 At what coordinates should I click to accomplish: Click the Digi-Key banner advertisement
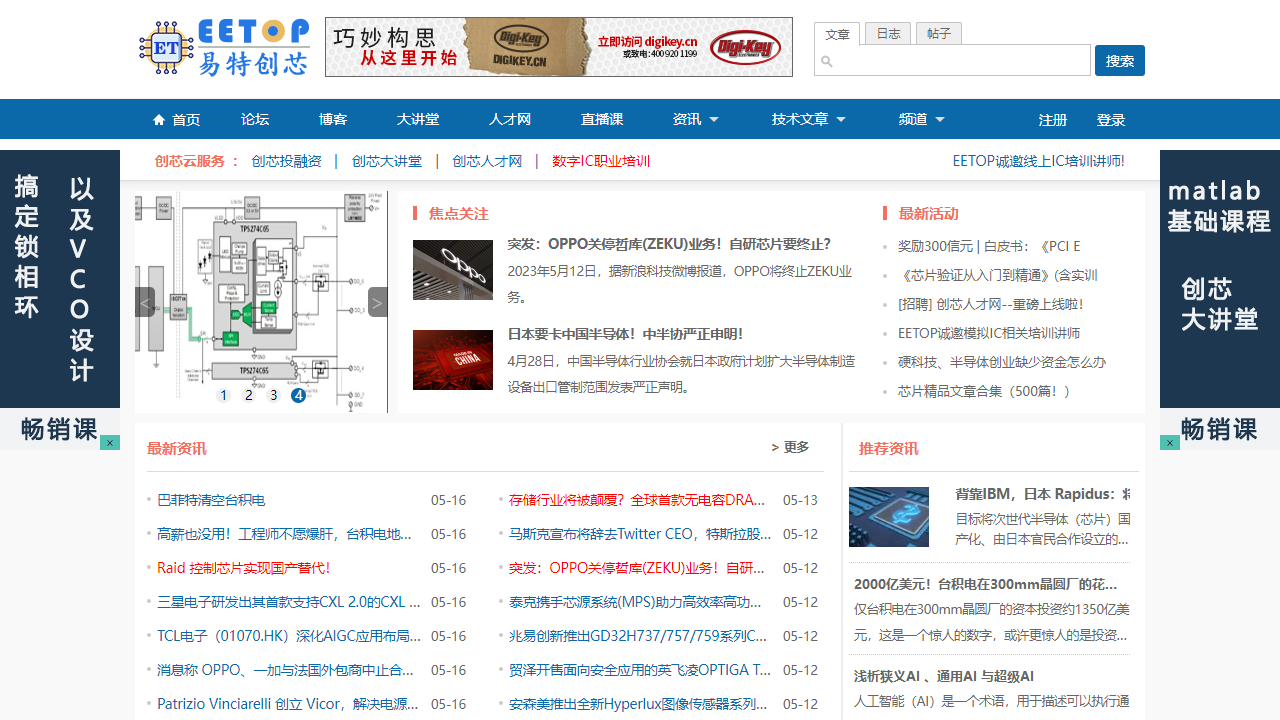point(559,47)
